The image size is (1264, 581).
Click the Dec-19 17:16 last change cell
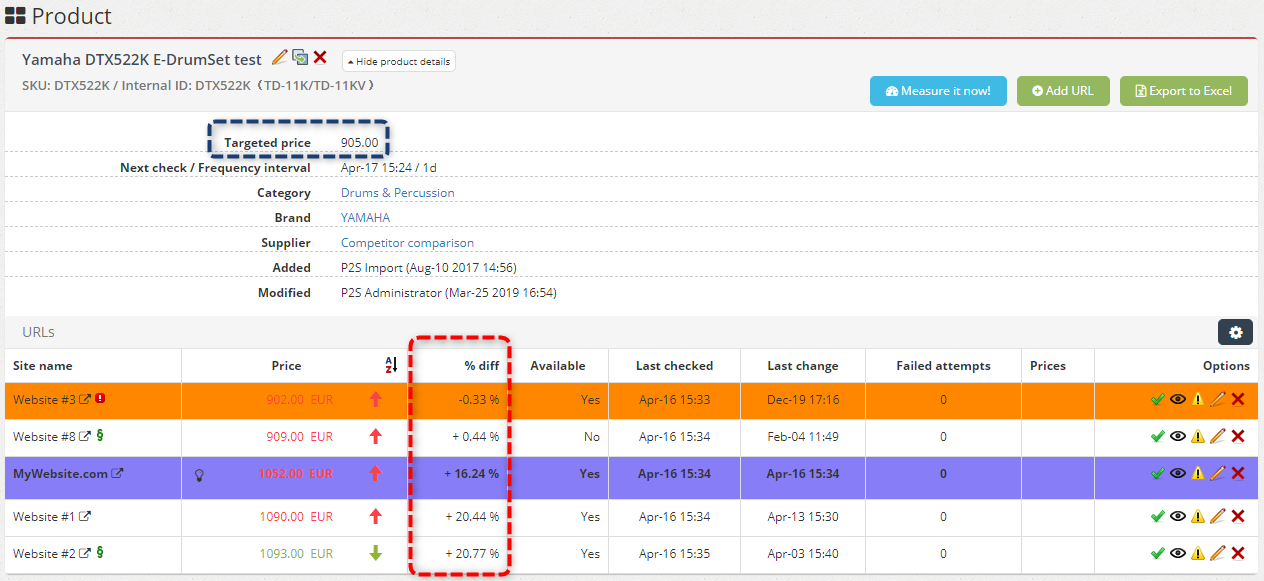click(803, 399)
